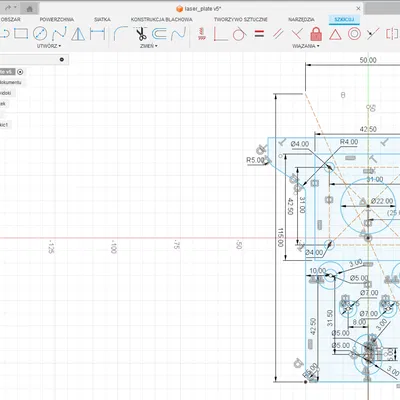Switch to the SZKICUJ tab
The height and width of the screenshot is (400, 400).
coord(344,20)
